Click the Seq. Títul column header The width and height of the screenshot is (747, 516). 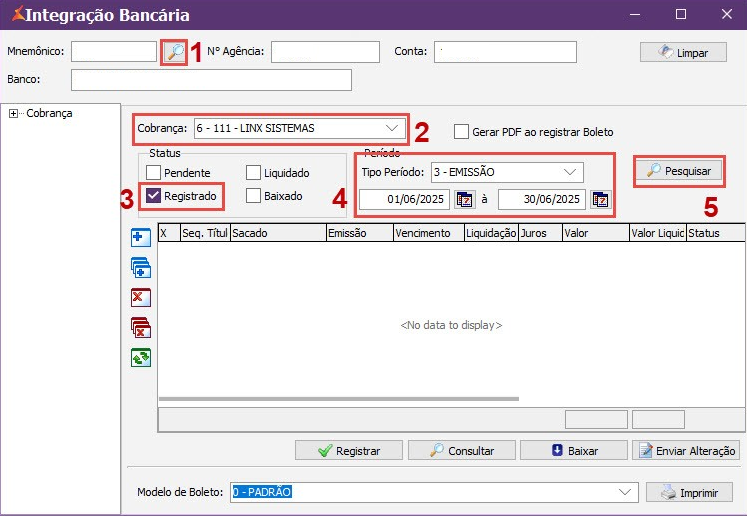(205, 233)
